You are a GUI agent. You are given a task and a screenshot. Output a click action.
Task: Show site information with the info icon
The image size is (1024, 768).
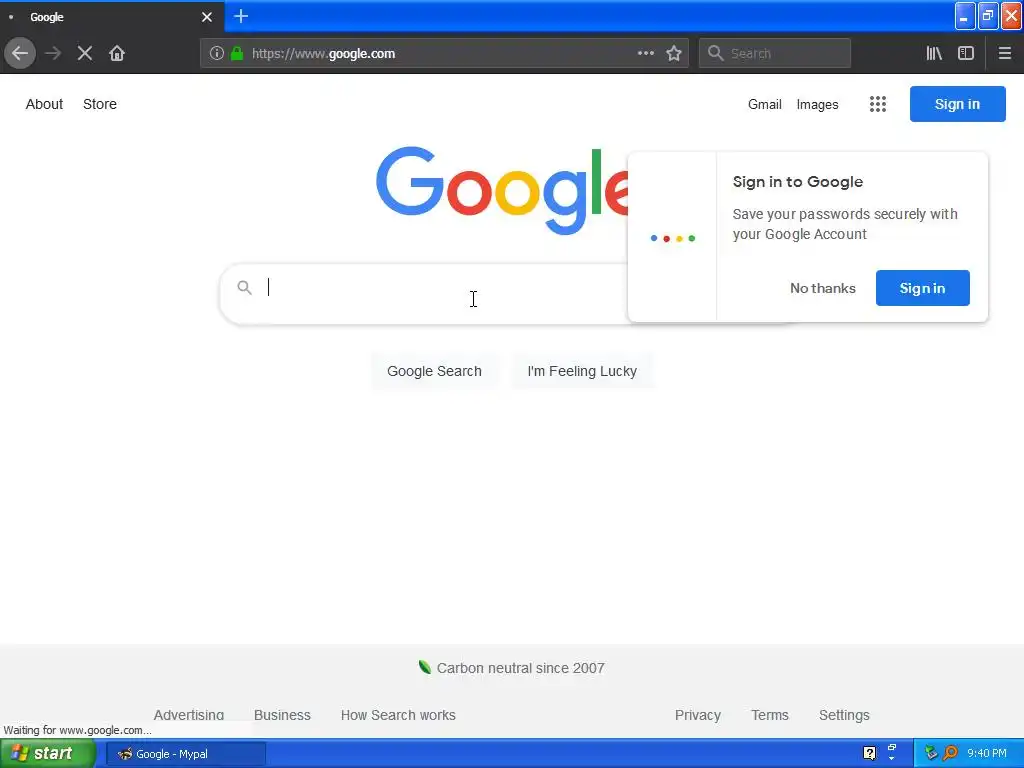click(216, 53)
